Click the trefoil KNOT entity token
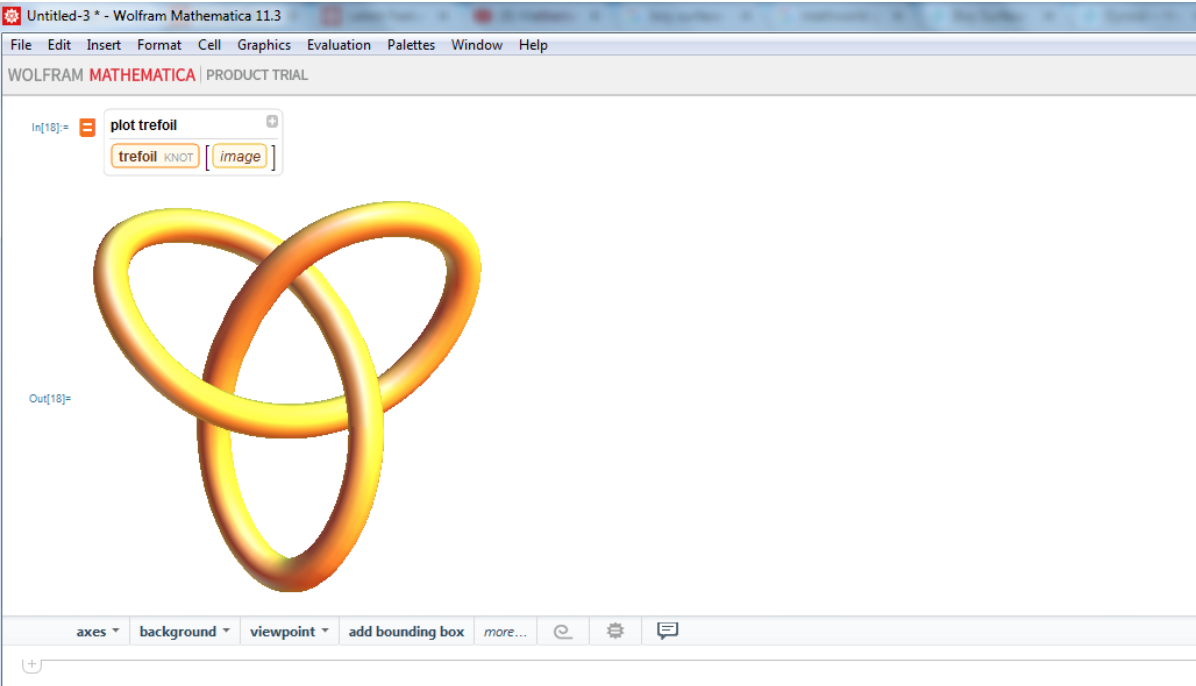The height and width of the screenshot is (686, 1196). [155, 157]
